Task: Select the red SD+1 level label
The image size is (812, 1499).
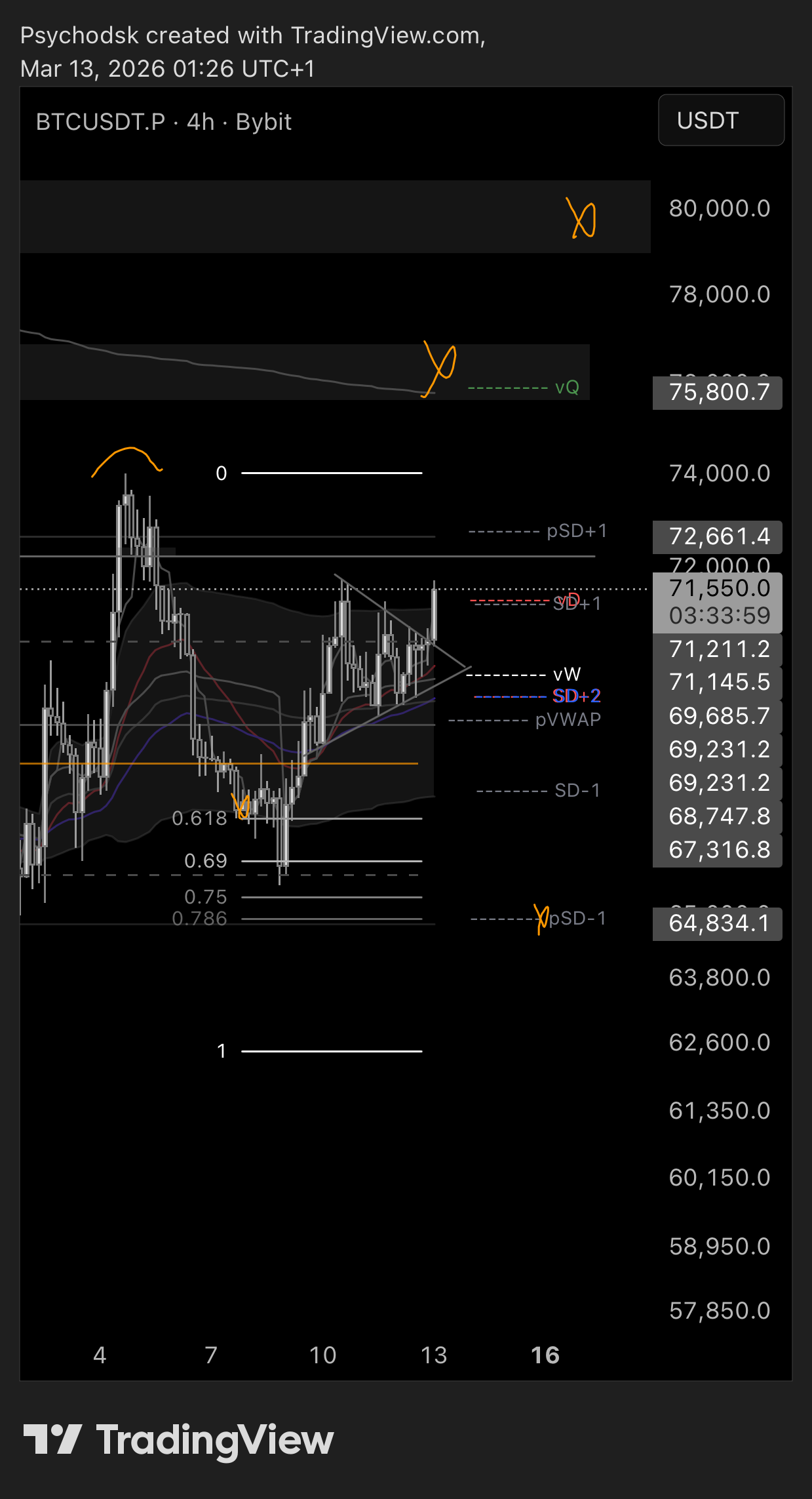Action: pos(577,603)
